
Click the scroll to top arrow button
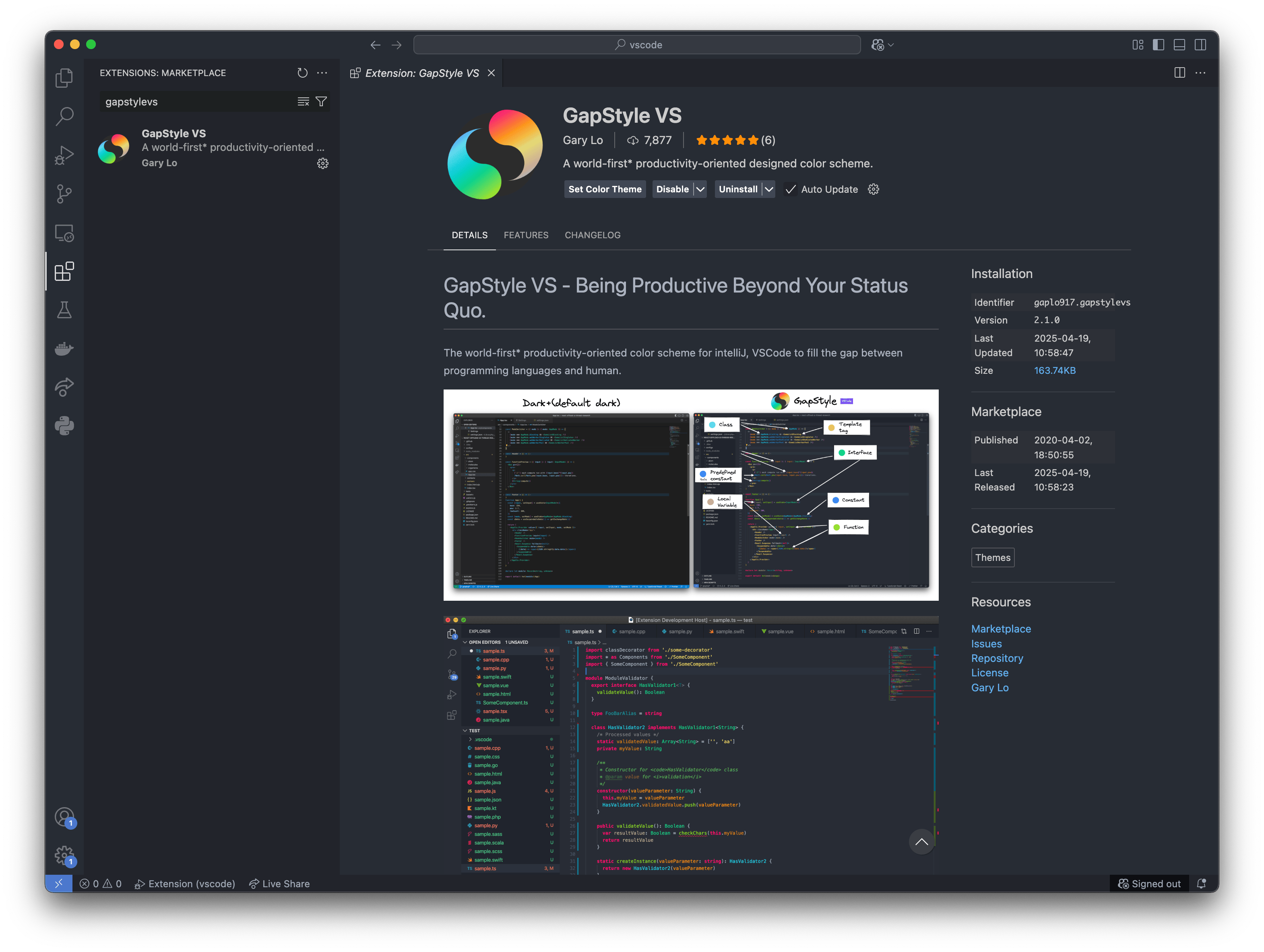[921, 842]
